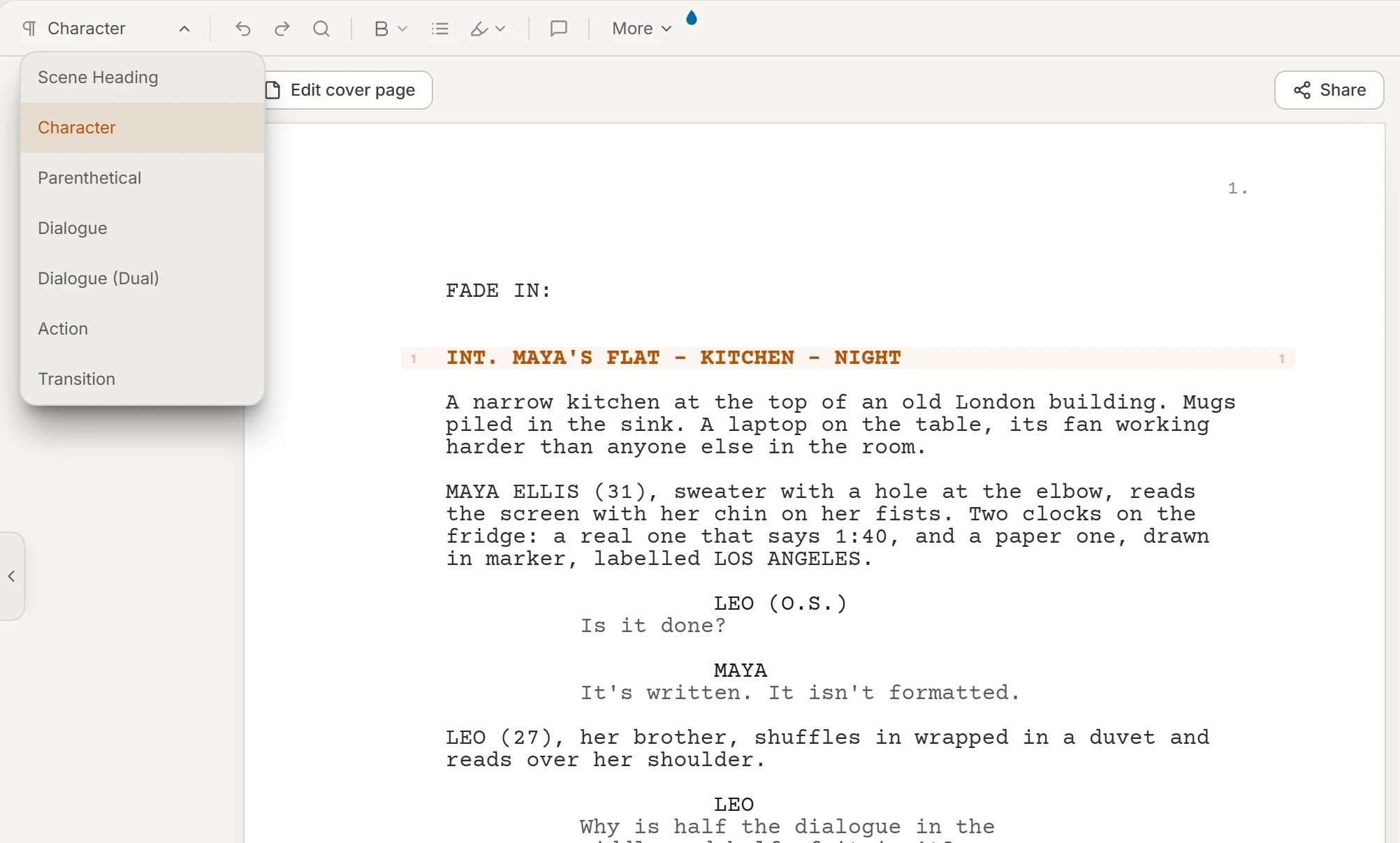Click the left scene number marker 1

(x=414, y=359)
